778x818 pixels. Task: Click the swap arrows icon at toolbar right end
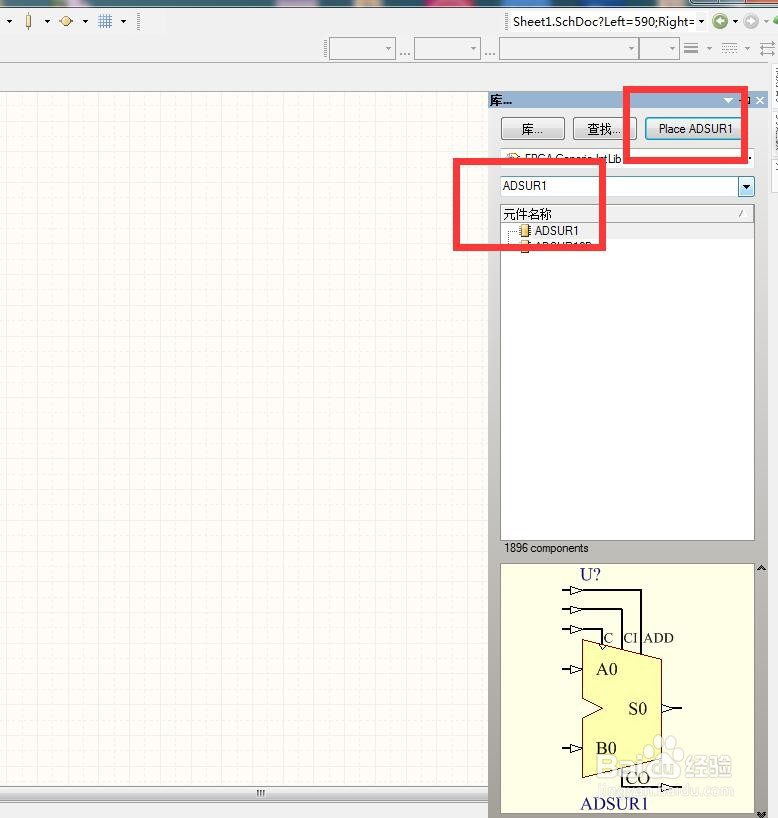(768, 49)
